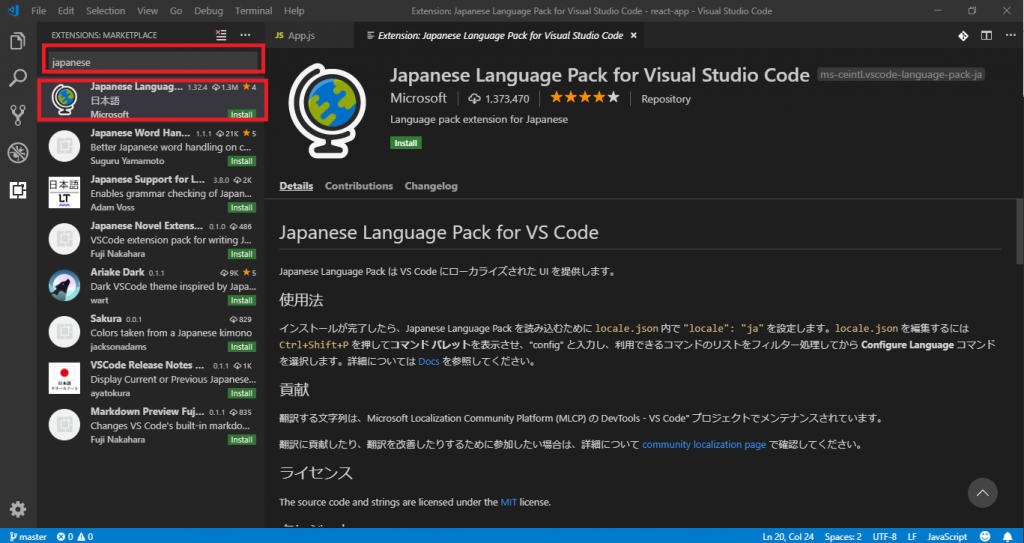Install Japanese Language Pack in results list
Viewport: 1024px width, 543px height.
tap(242, 115)
